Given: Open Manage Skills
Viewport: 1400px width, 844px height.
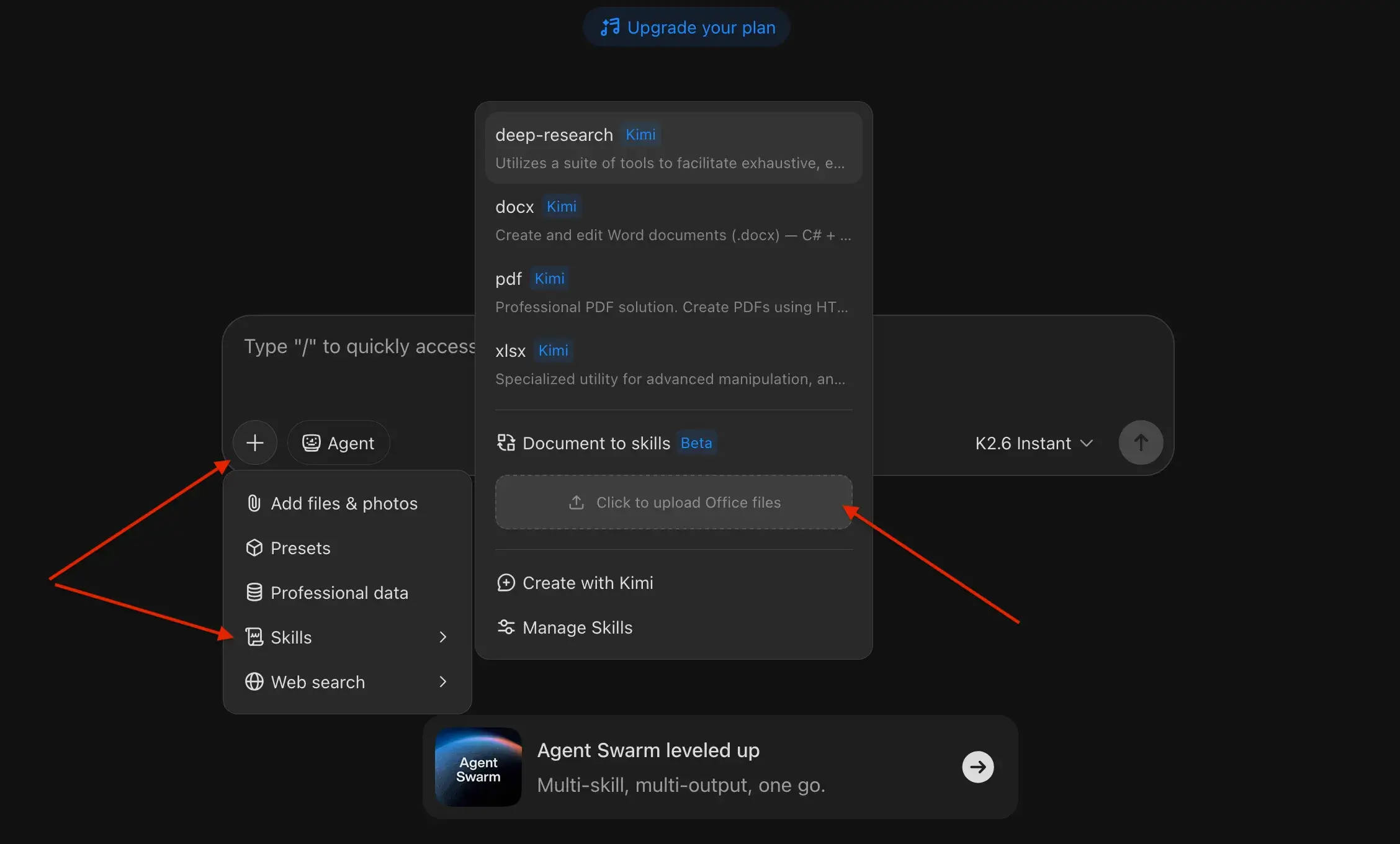Looking at the screenshot, I should pos(673,627).
